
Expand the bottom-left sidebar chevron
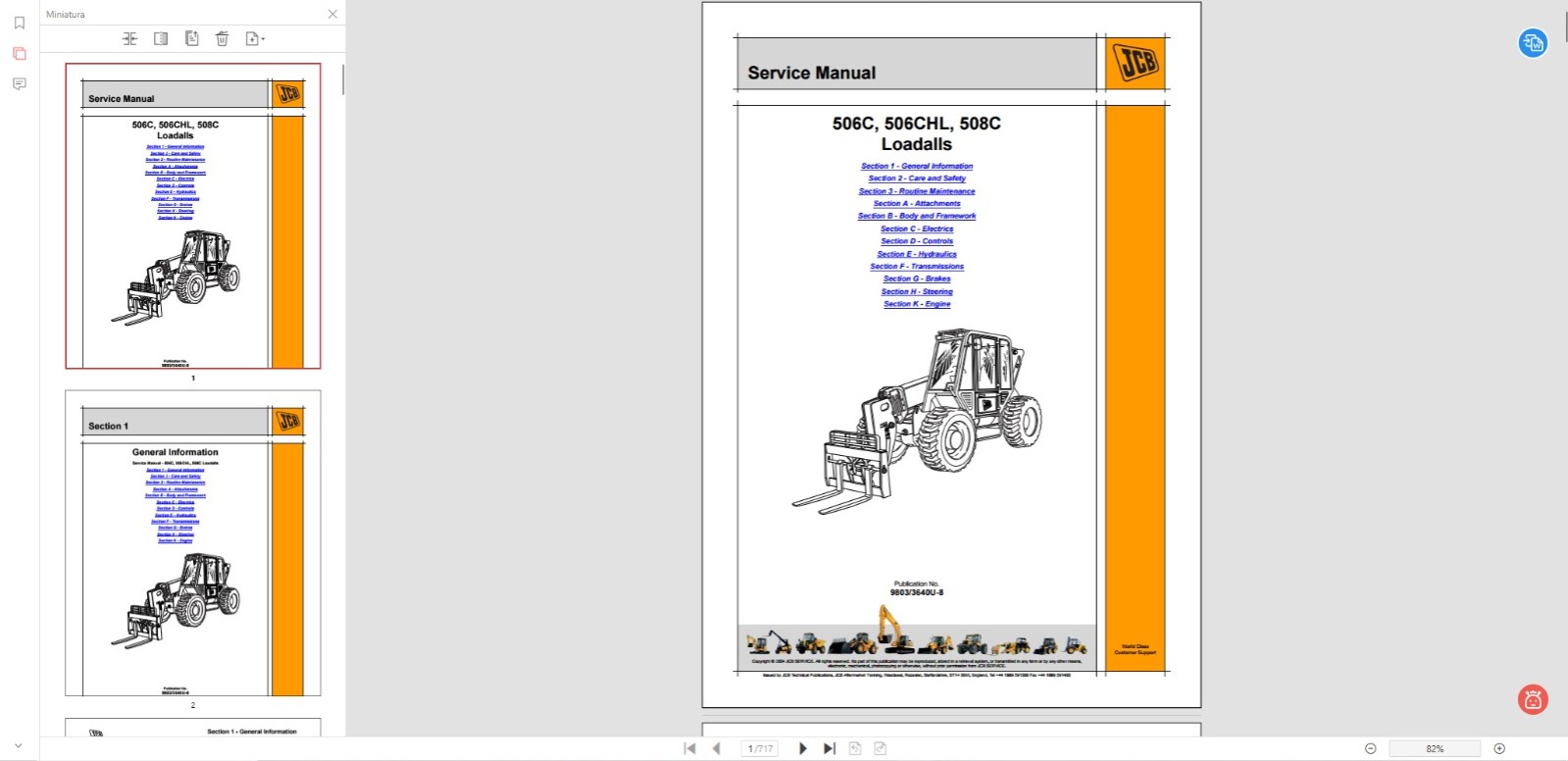click(x=19, y=745)
